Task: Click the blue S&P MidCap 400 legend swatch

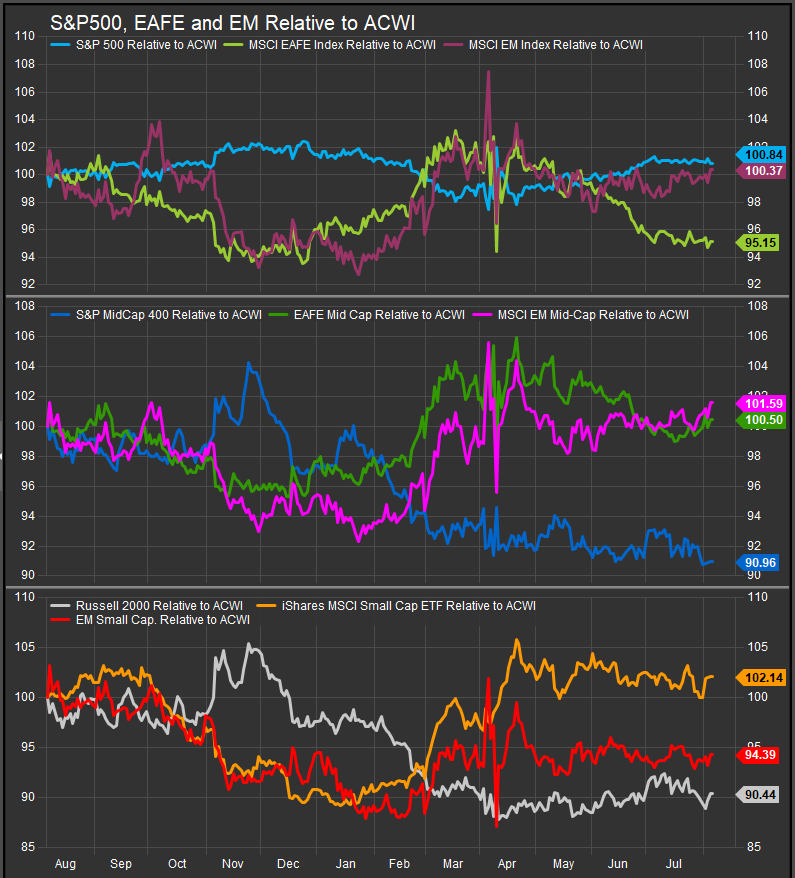Action: pyautogui.click(x=60, y=315)
